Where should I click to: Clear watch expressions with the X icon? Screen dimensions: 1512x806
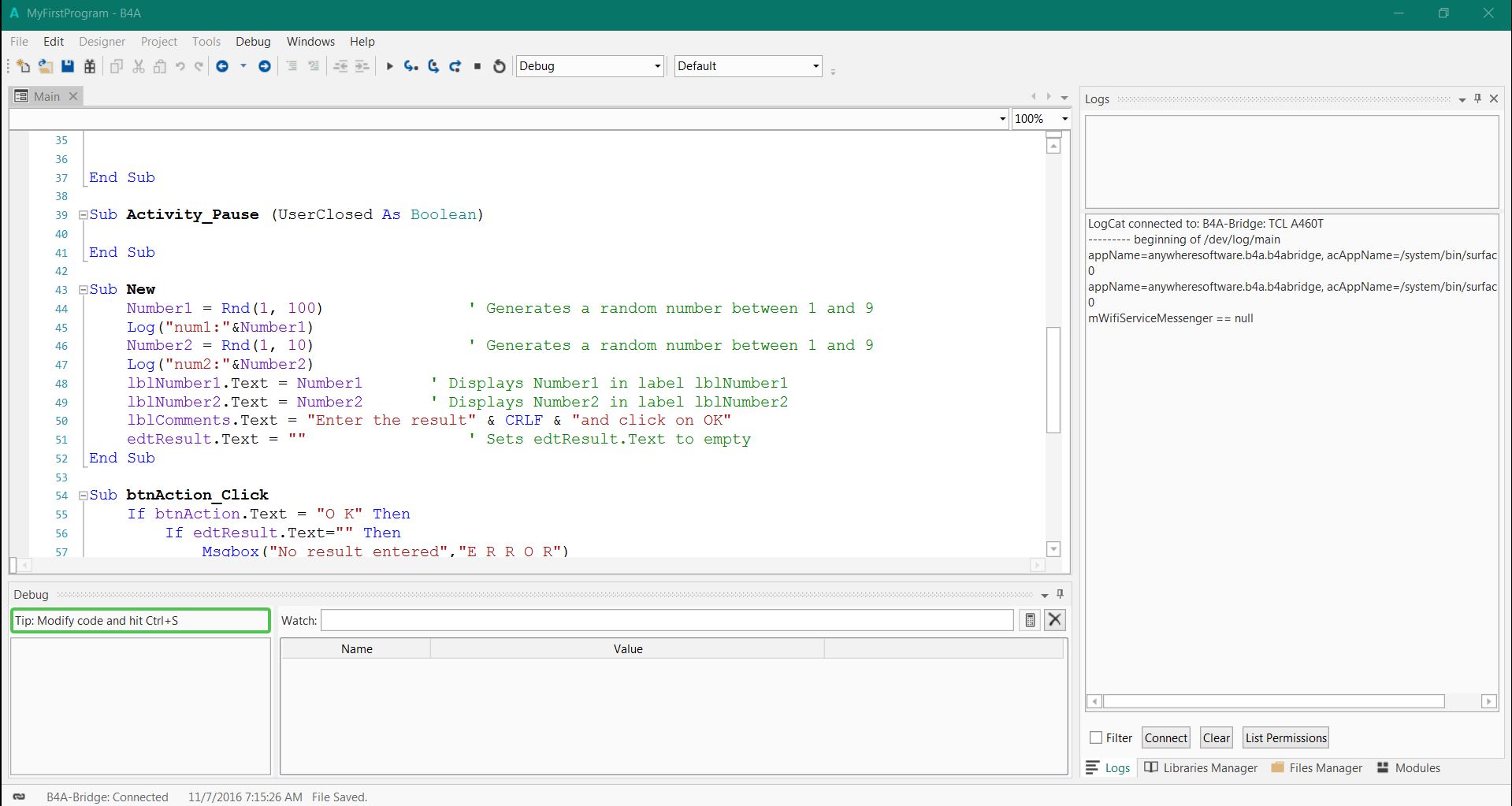(1055, 621)
